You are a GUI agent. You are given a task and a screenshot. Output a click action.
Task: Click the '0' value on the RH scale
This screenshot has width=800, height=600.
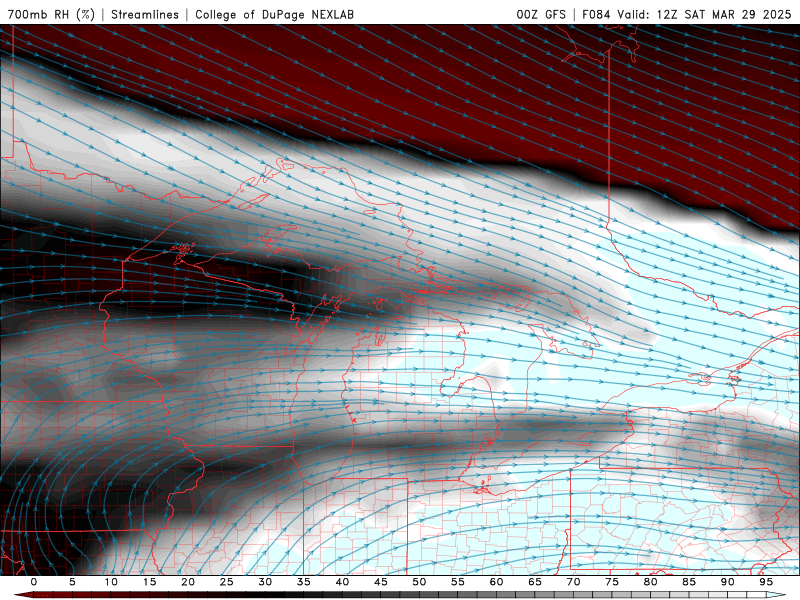tap(34, 582)
